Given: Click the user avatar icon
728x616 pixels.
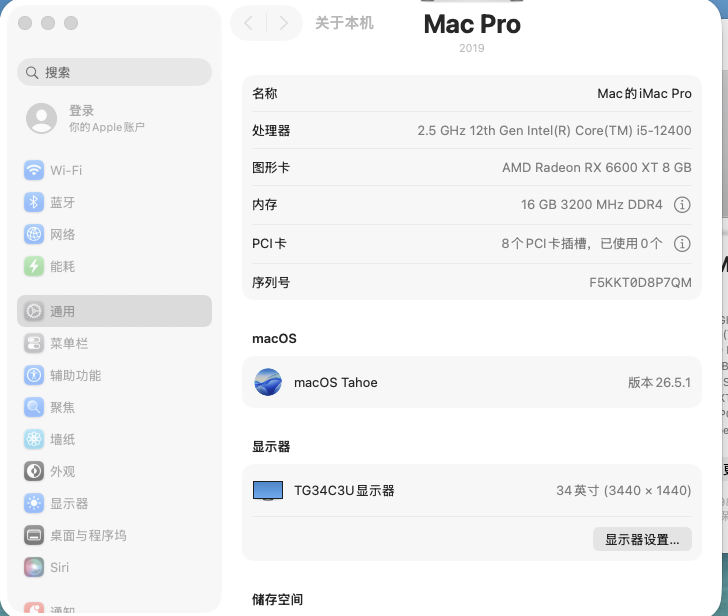Looking at the screenshot, I should (41, 118).
